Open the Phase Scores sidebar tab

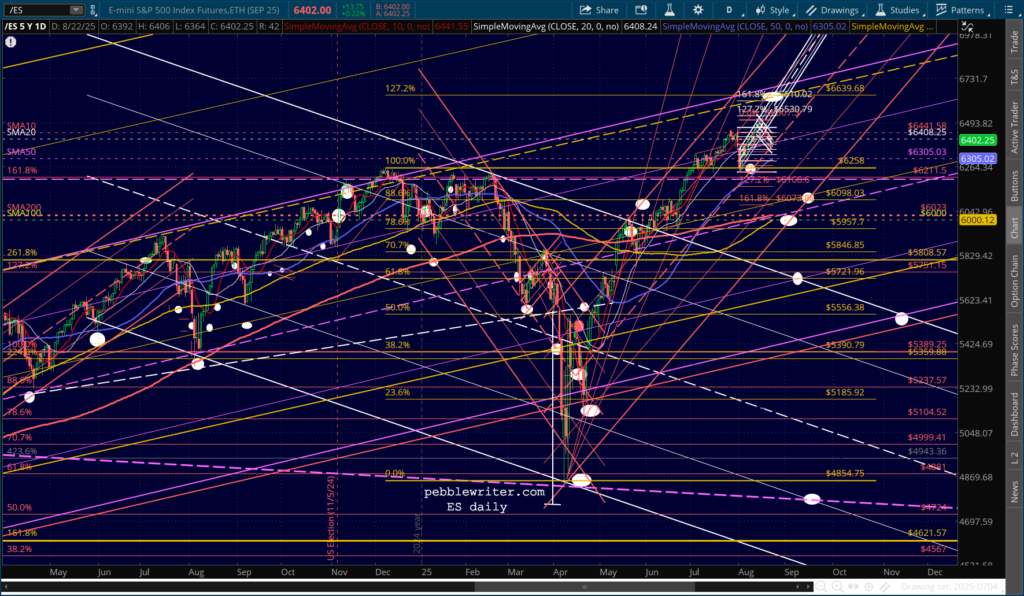coord(1014,348)
